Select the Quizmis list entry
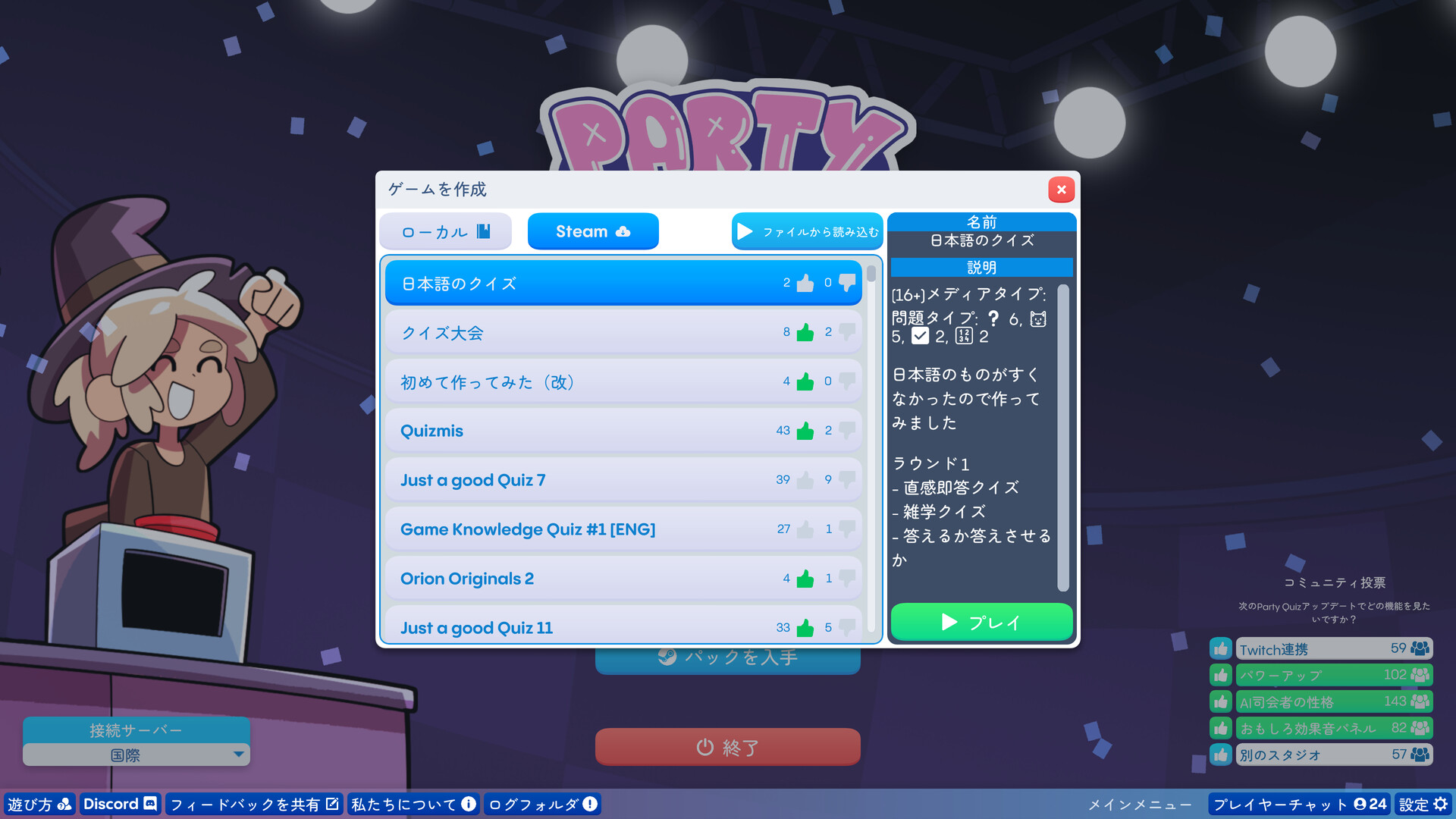Viewport: 1456px width, 819px height. [623, 431]
